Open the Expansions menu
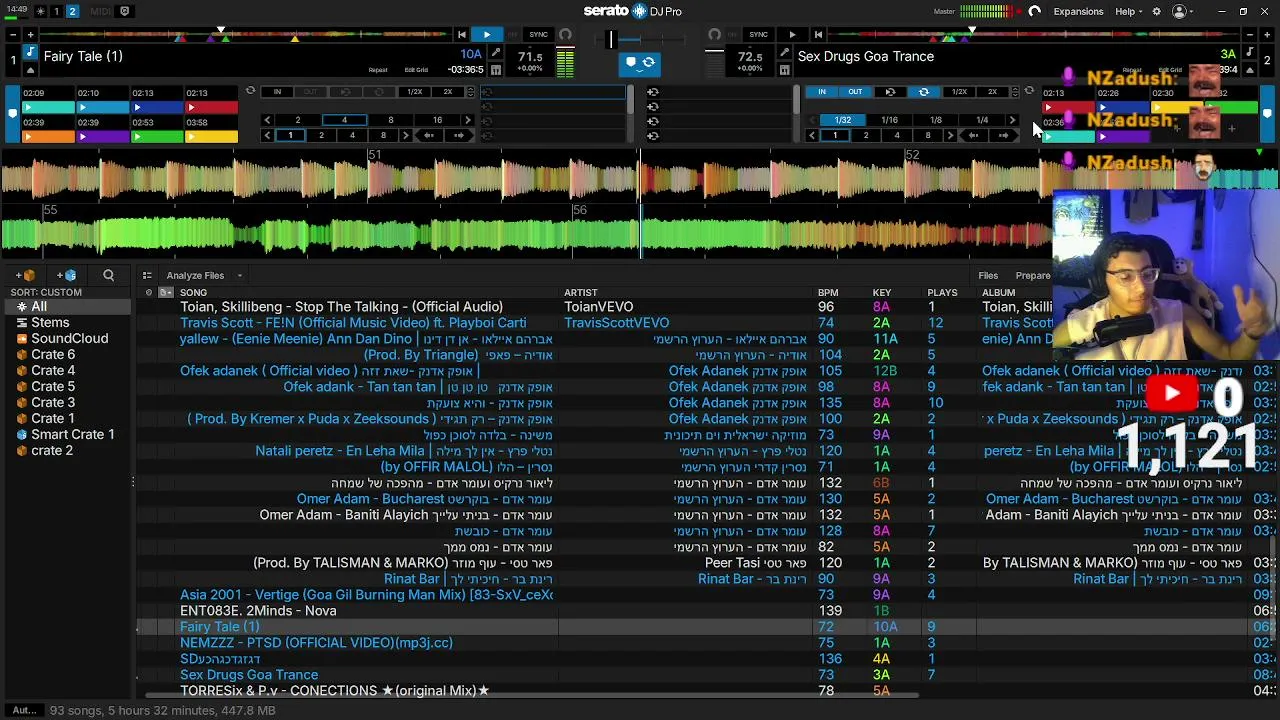This screenshot has height=720, width=1280. tap(1078, 11)
